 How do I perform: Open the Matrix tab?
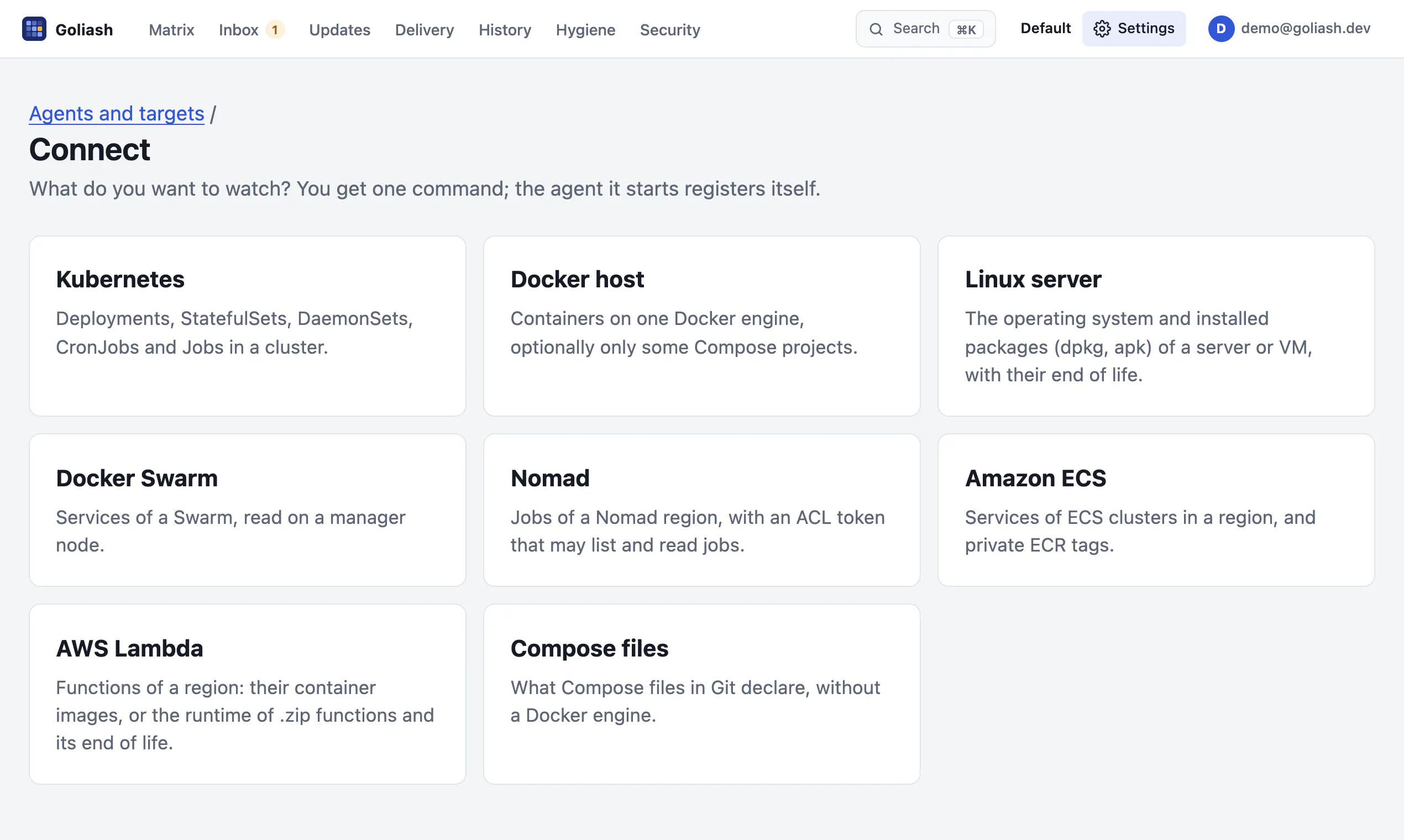point(171,29)
